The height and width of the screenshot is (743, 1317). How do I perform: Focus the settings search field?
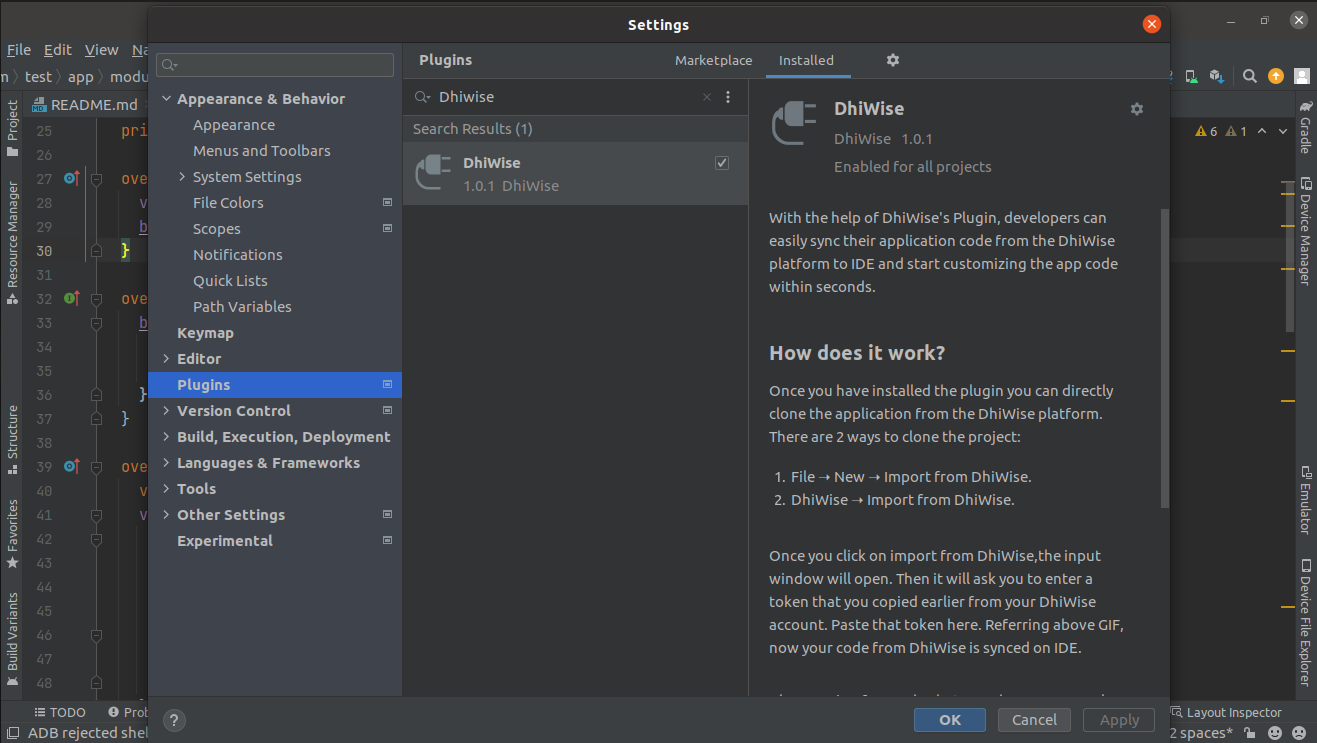(x=275, y=65)
